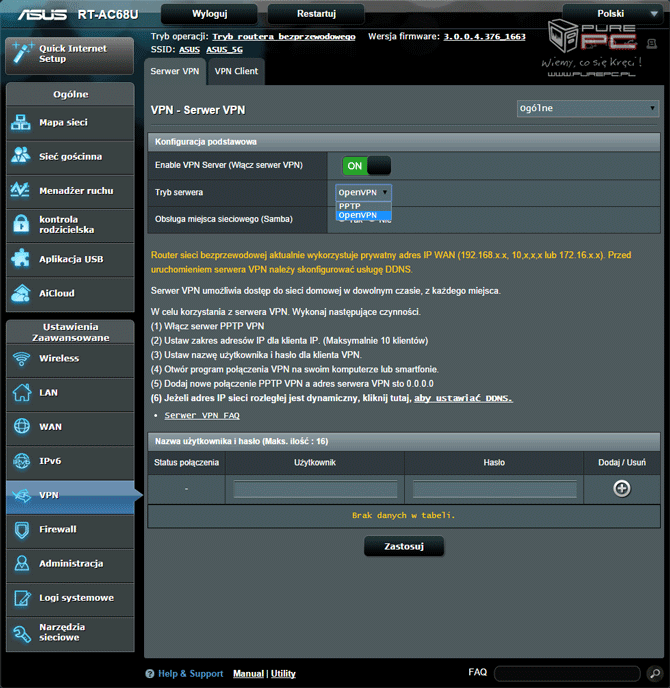Click the LAN house icon
The image size is (670, 688).
coord(21,392)
